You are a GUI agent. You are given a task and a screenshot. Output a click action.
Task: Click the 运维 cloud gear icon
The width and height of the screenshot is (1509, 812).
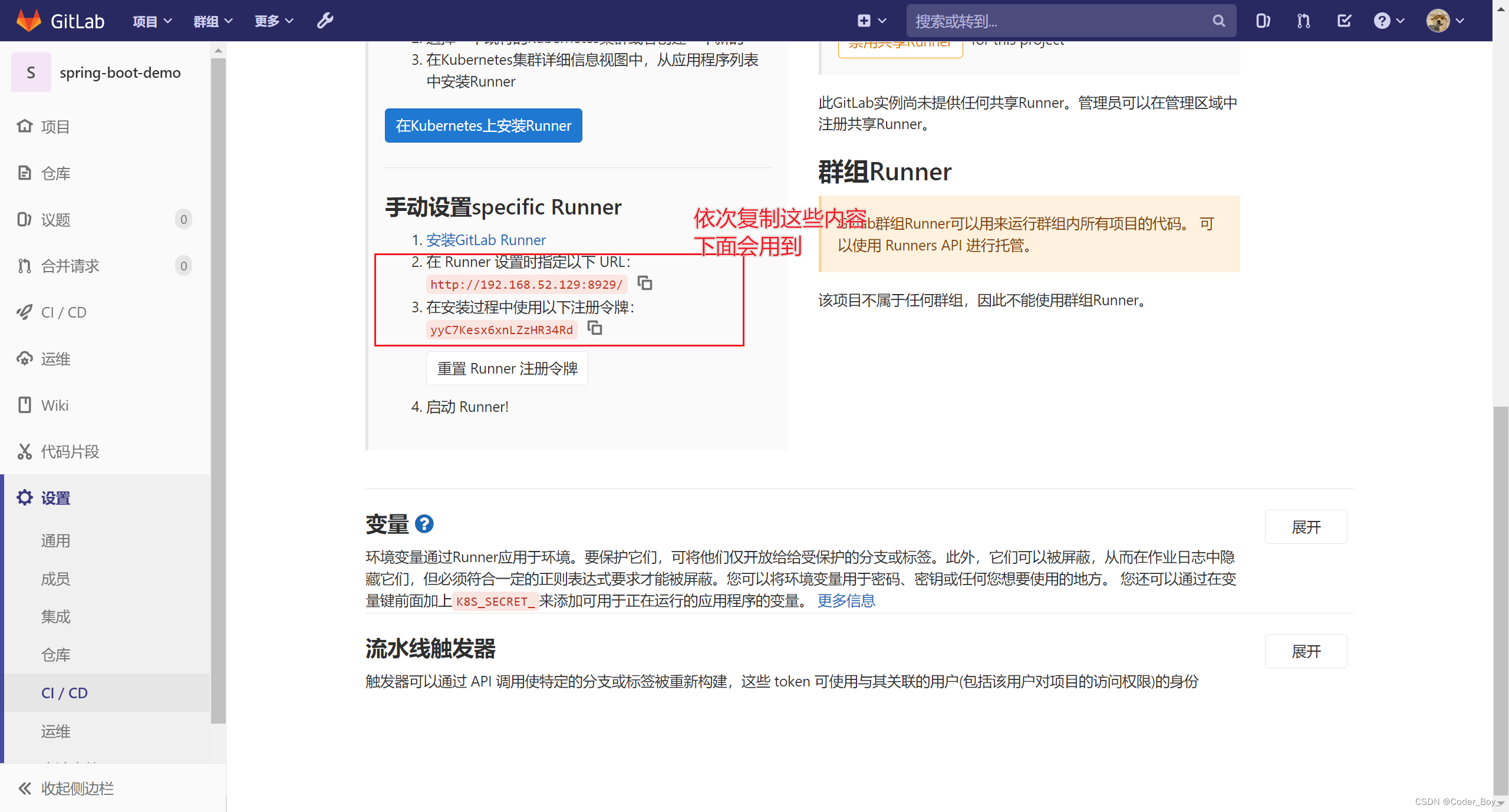24,359
